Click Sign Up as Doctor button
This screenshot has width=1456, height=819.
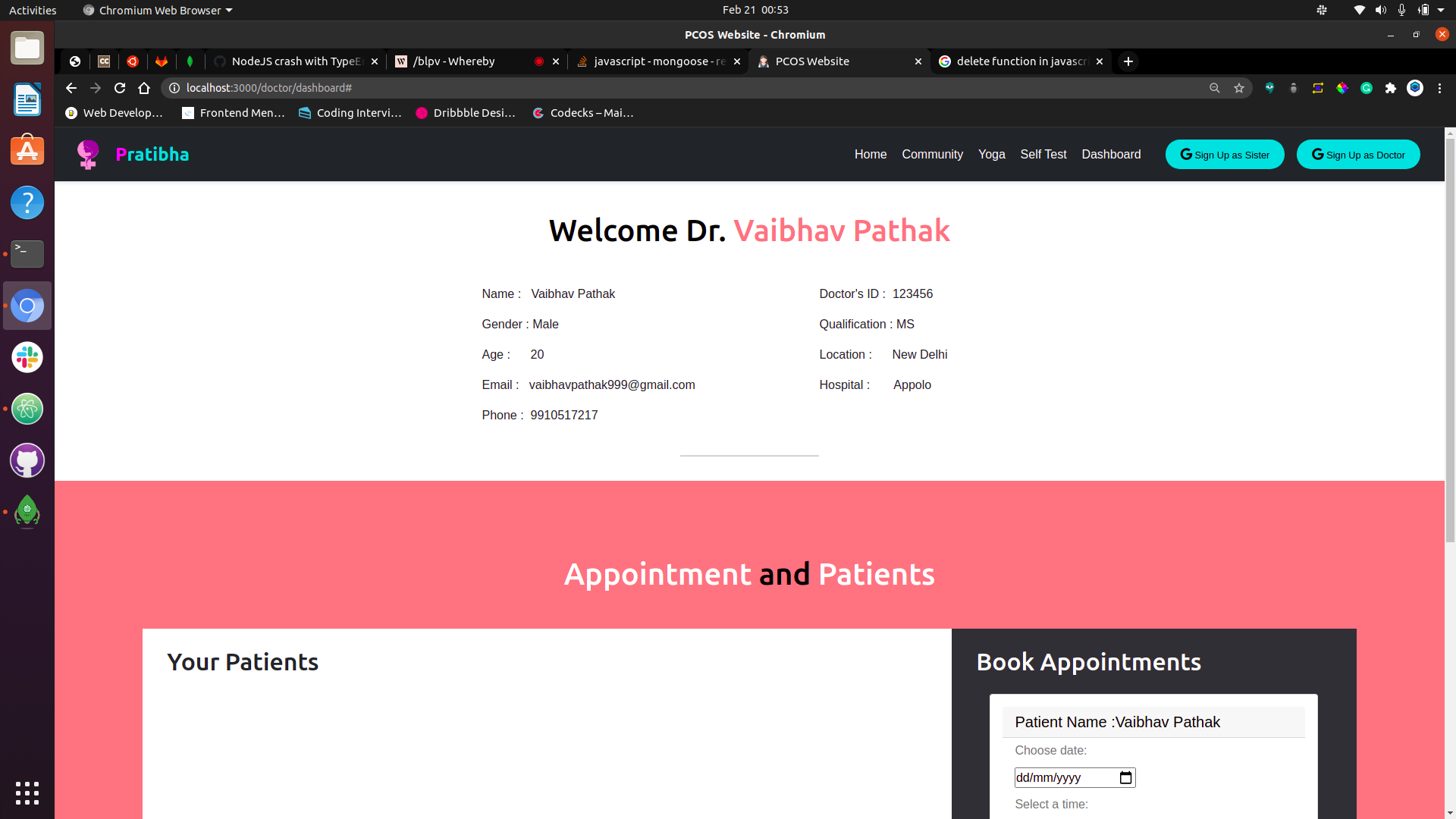(x=1358, y=155)
